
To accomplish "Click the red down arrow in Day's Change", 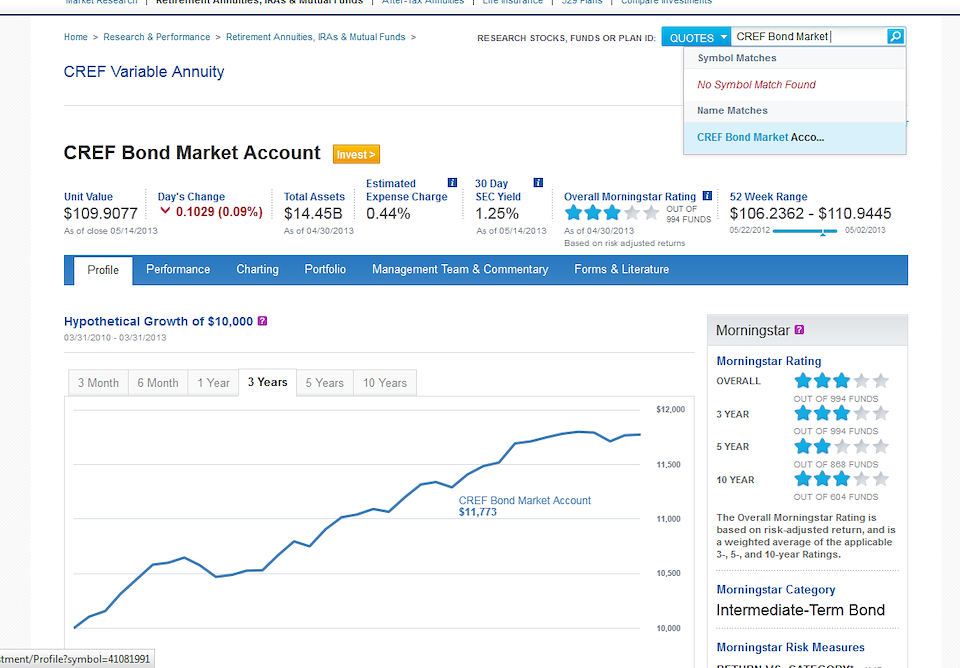I will tap(165, 211).
